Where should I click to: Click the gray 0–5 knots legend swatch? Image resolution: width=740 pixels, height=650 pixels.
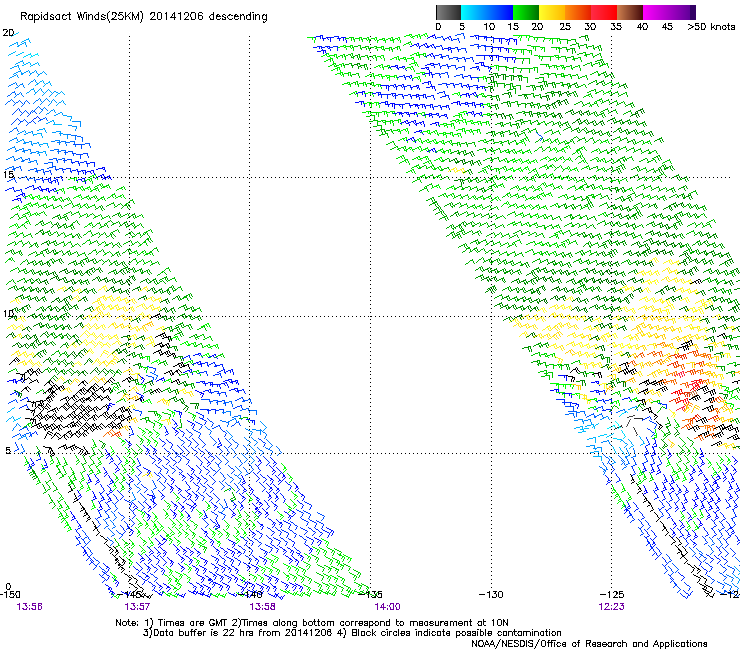click(x=448, y=12)
